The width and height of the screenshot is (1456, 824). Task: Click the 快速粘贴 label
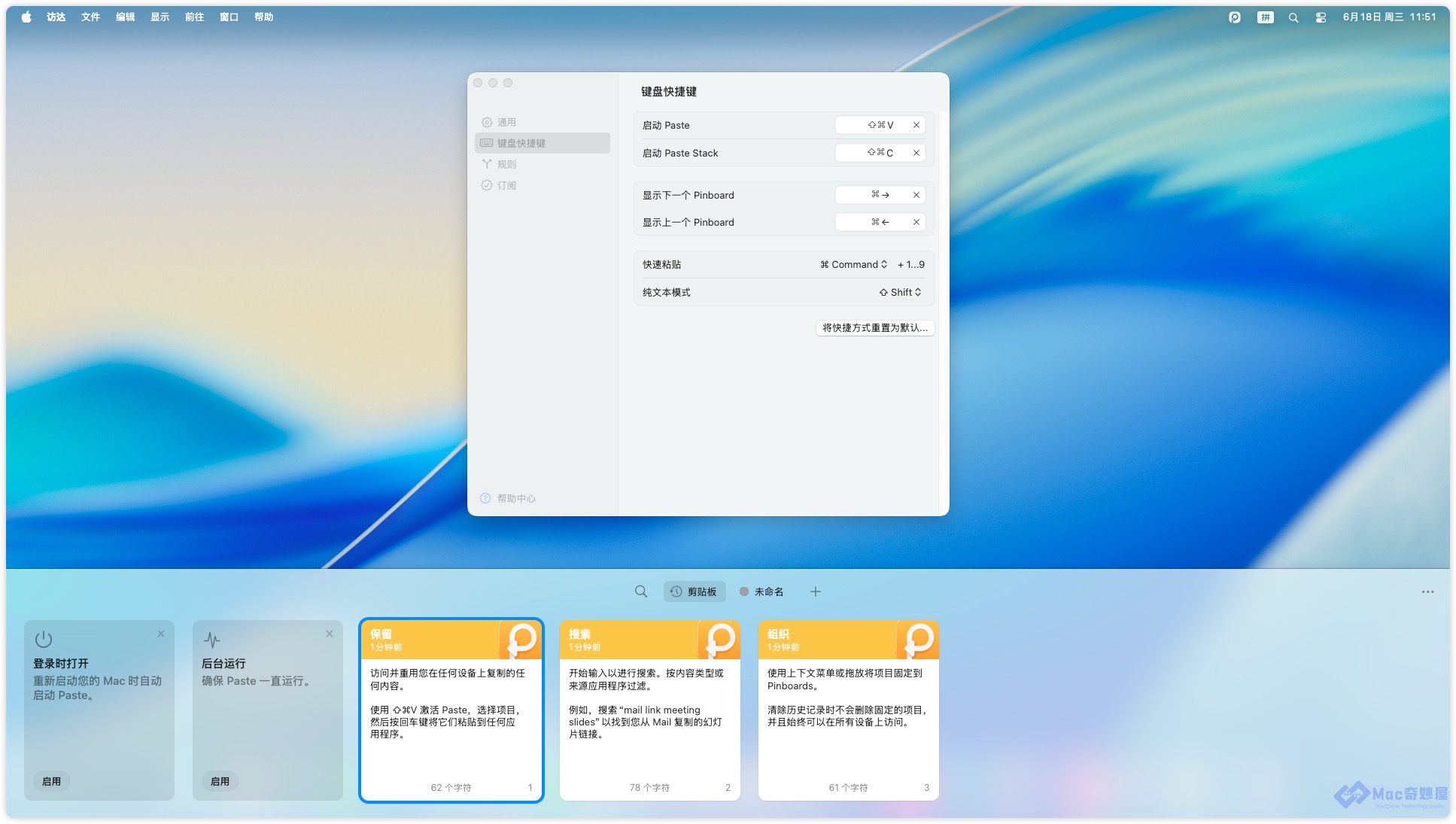tap(661, 264)
